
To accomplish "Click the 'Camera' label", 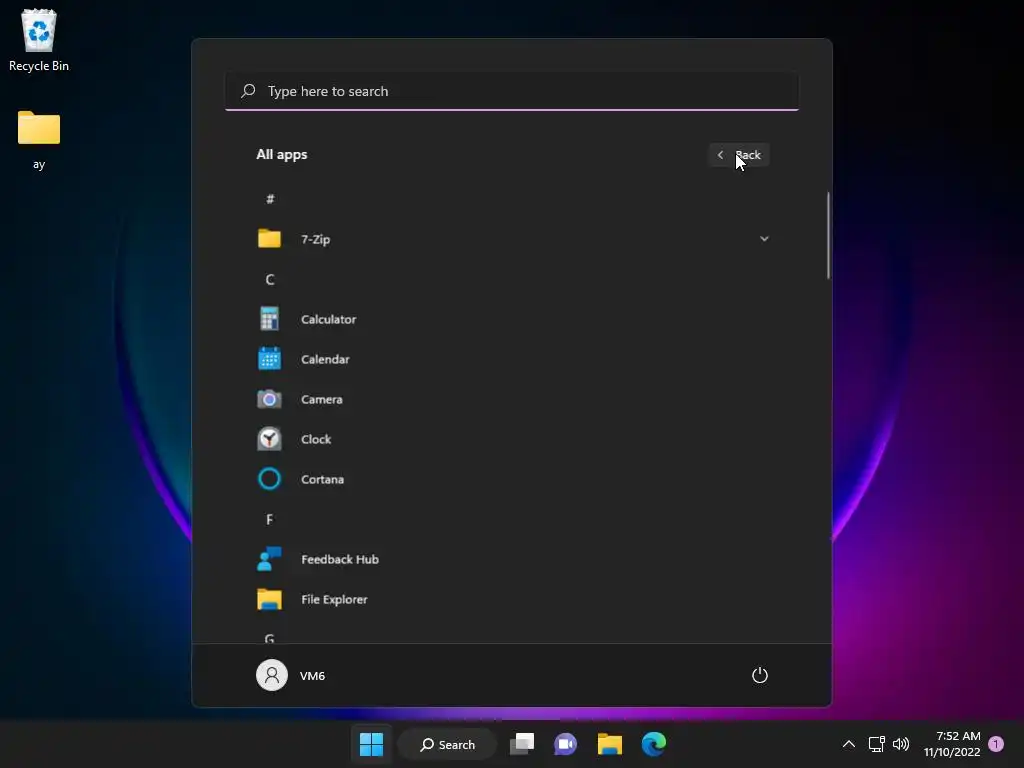I will point(321,399).
